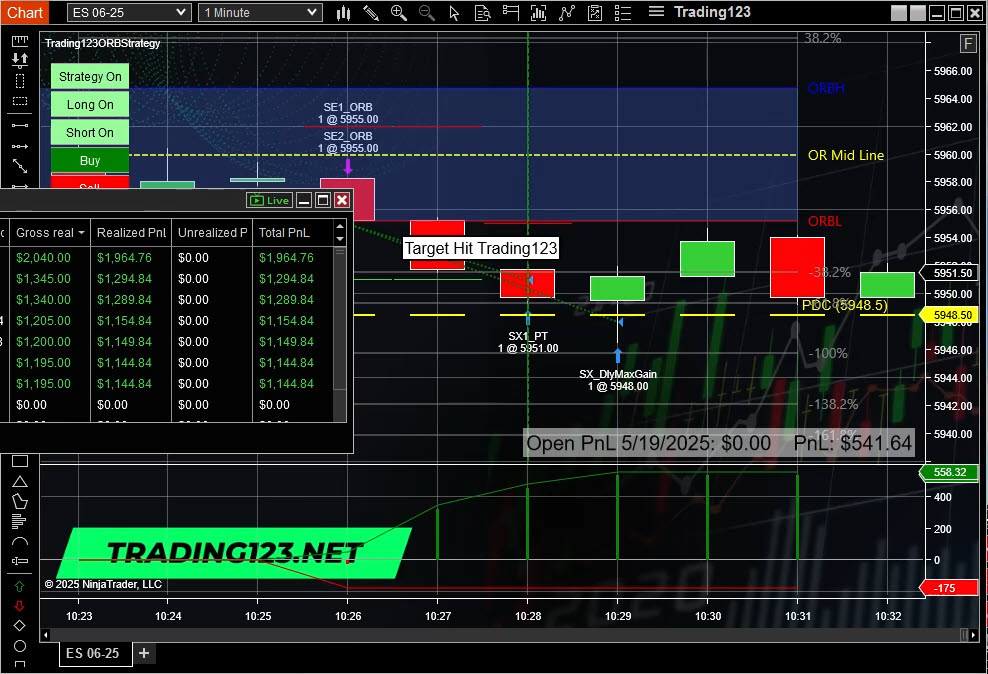Open the 1 Minute interval dropdown
The width and height of the screenshot is (988, 674).
tap(260, 13)
